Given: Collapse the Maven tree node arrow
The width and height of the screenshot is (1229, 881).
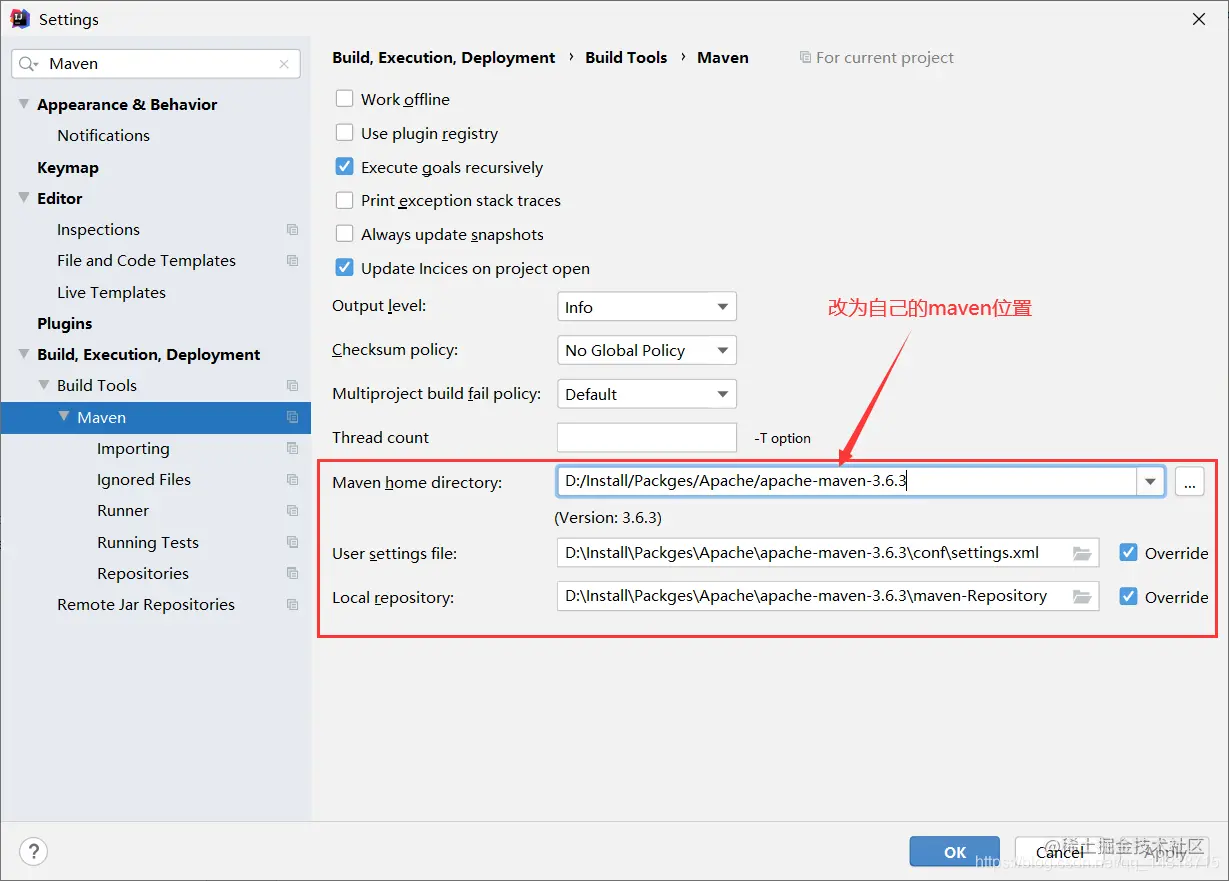Looking at the screenshot, I should (x=64, y=417).
